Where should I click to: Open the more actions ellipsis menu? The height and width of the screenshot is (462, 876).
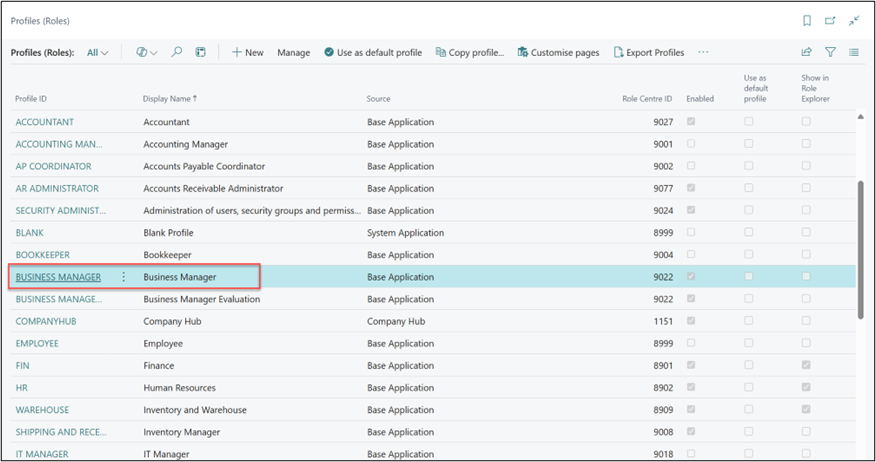tap(703, 52)
